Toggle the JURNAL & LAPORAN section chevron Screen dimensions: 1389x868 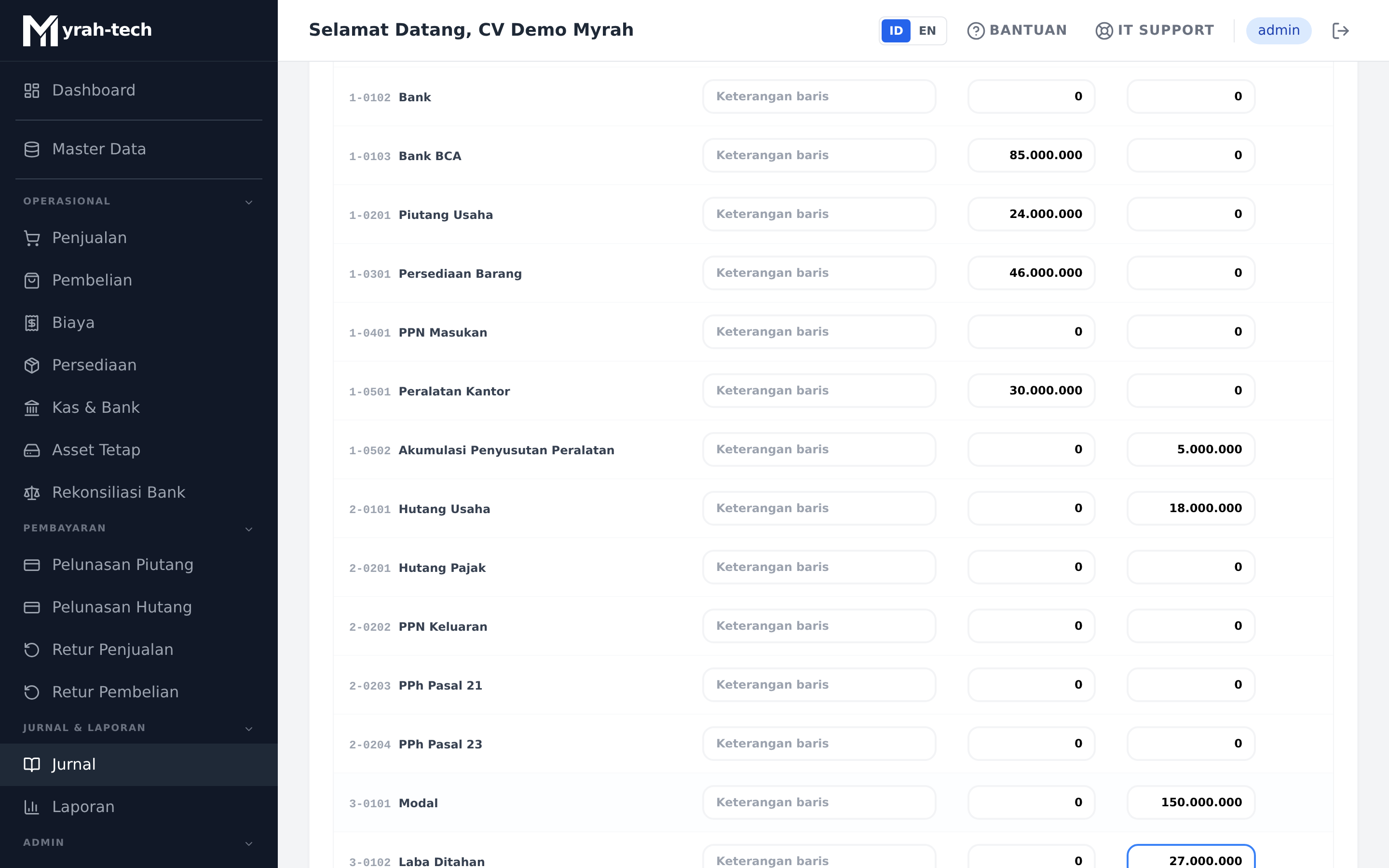pyautogui.click(x=248, y=729)
